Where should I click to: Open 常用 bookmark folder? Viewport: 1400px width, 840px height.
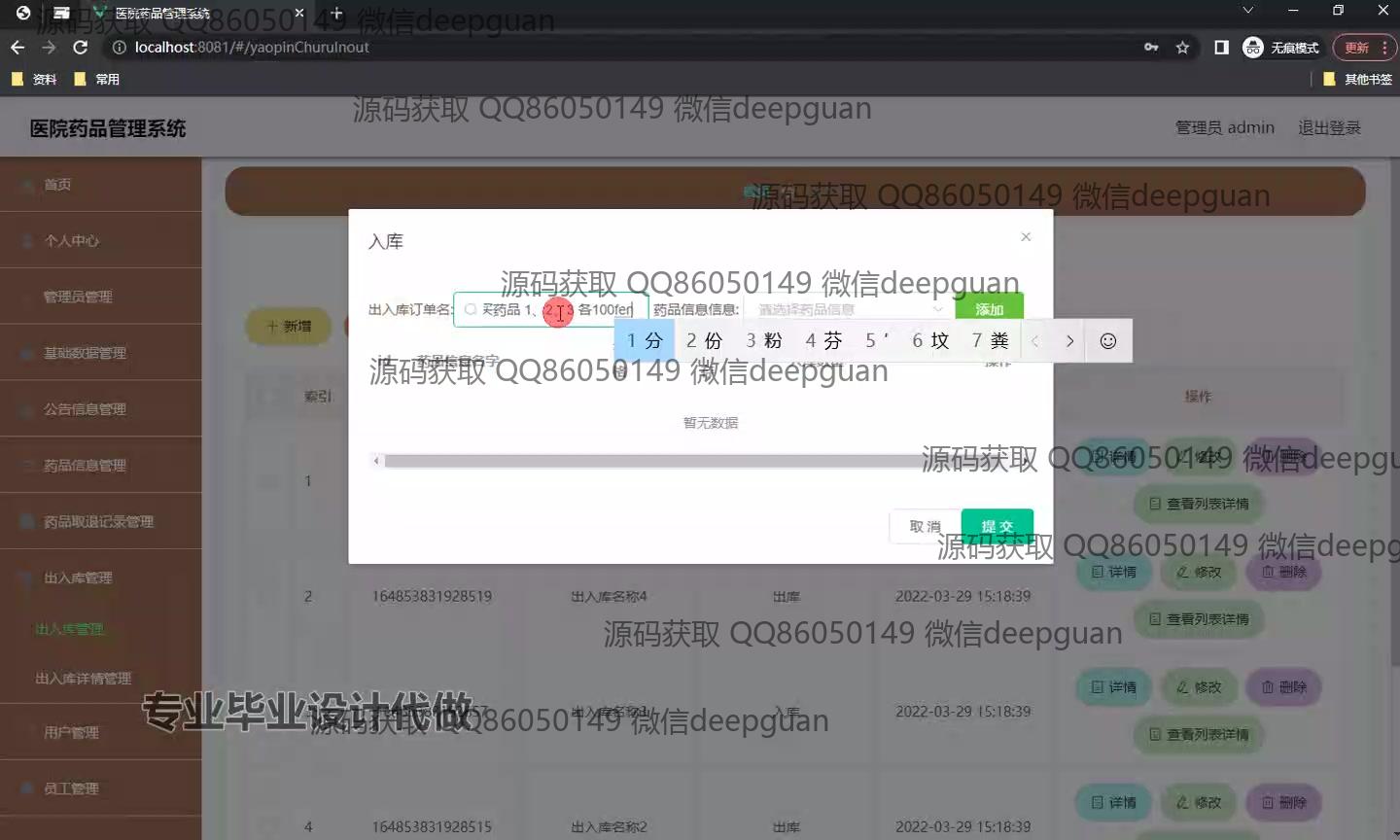[97, 79]
